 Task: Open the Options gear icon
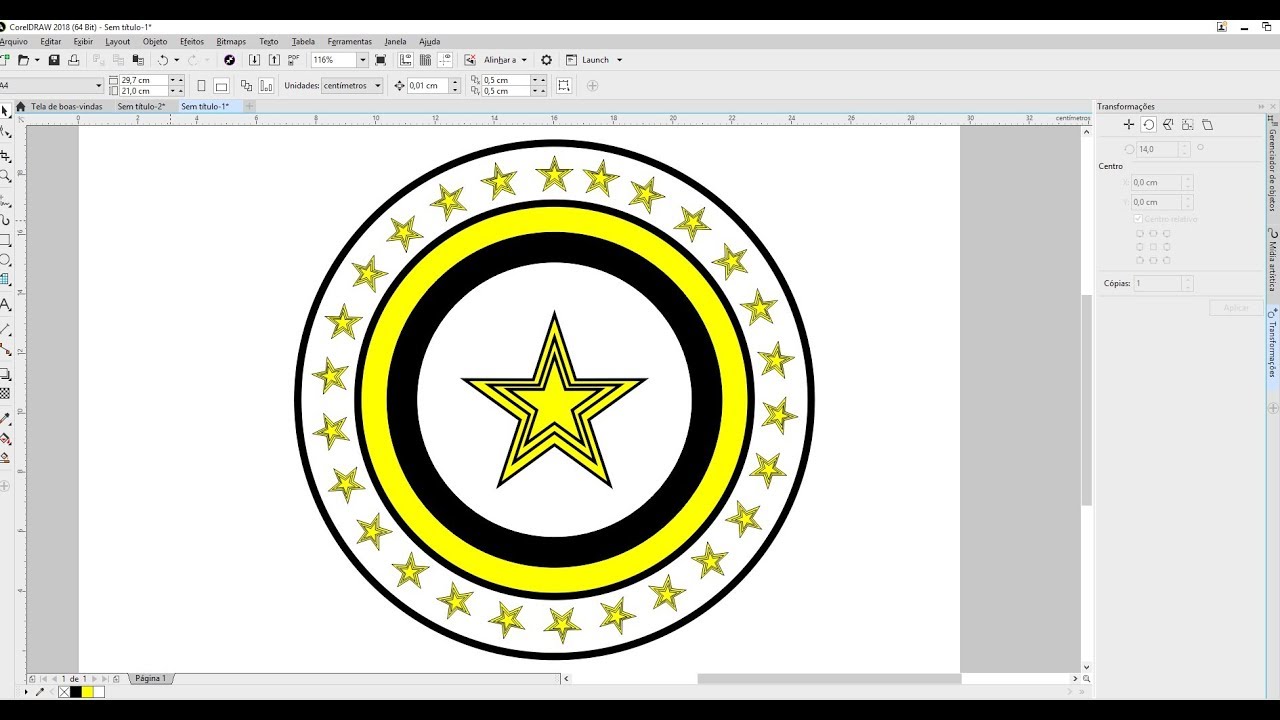tap(546, 60)
